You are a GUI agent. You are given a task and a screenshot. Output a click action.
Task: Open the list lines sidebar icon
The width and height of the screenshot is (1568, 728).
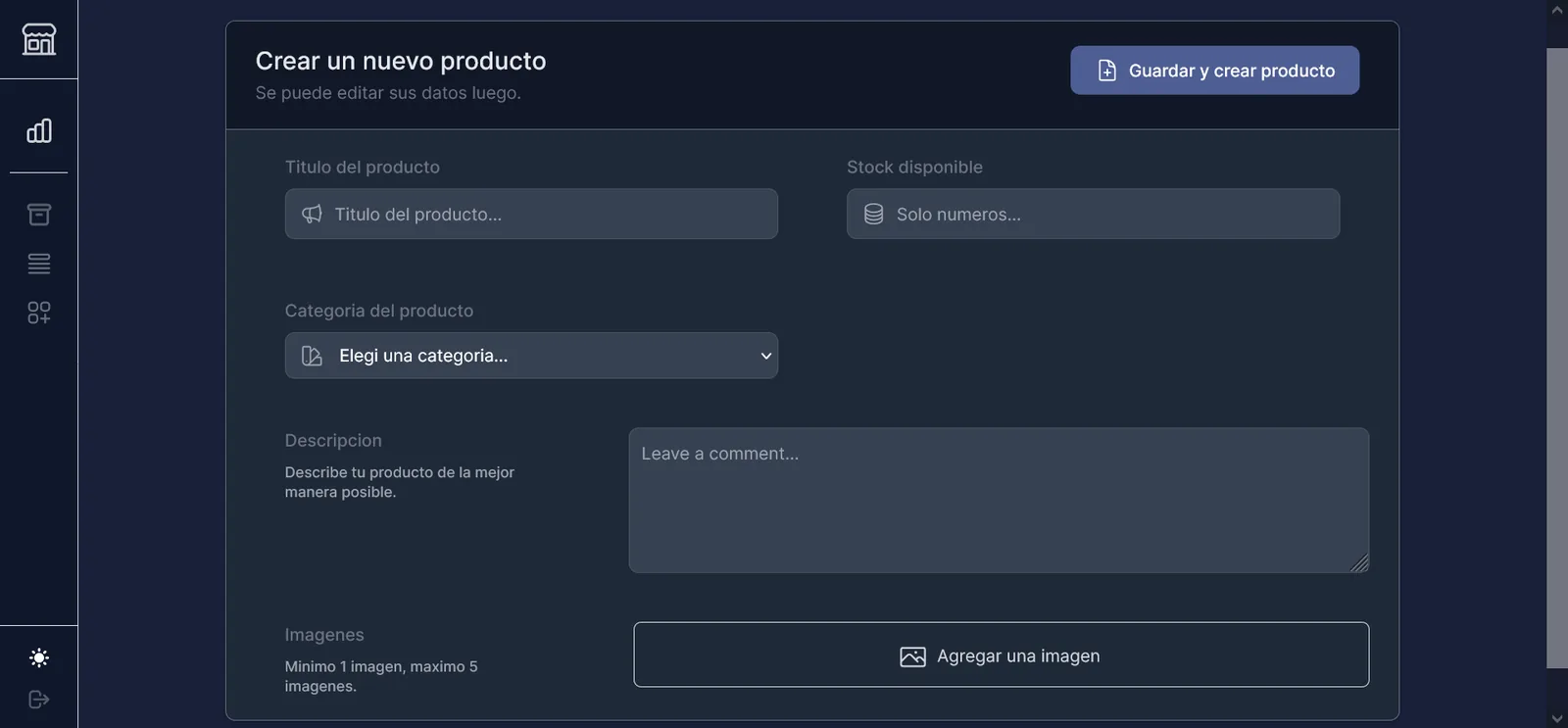point(39,264)
